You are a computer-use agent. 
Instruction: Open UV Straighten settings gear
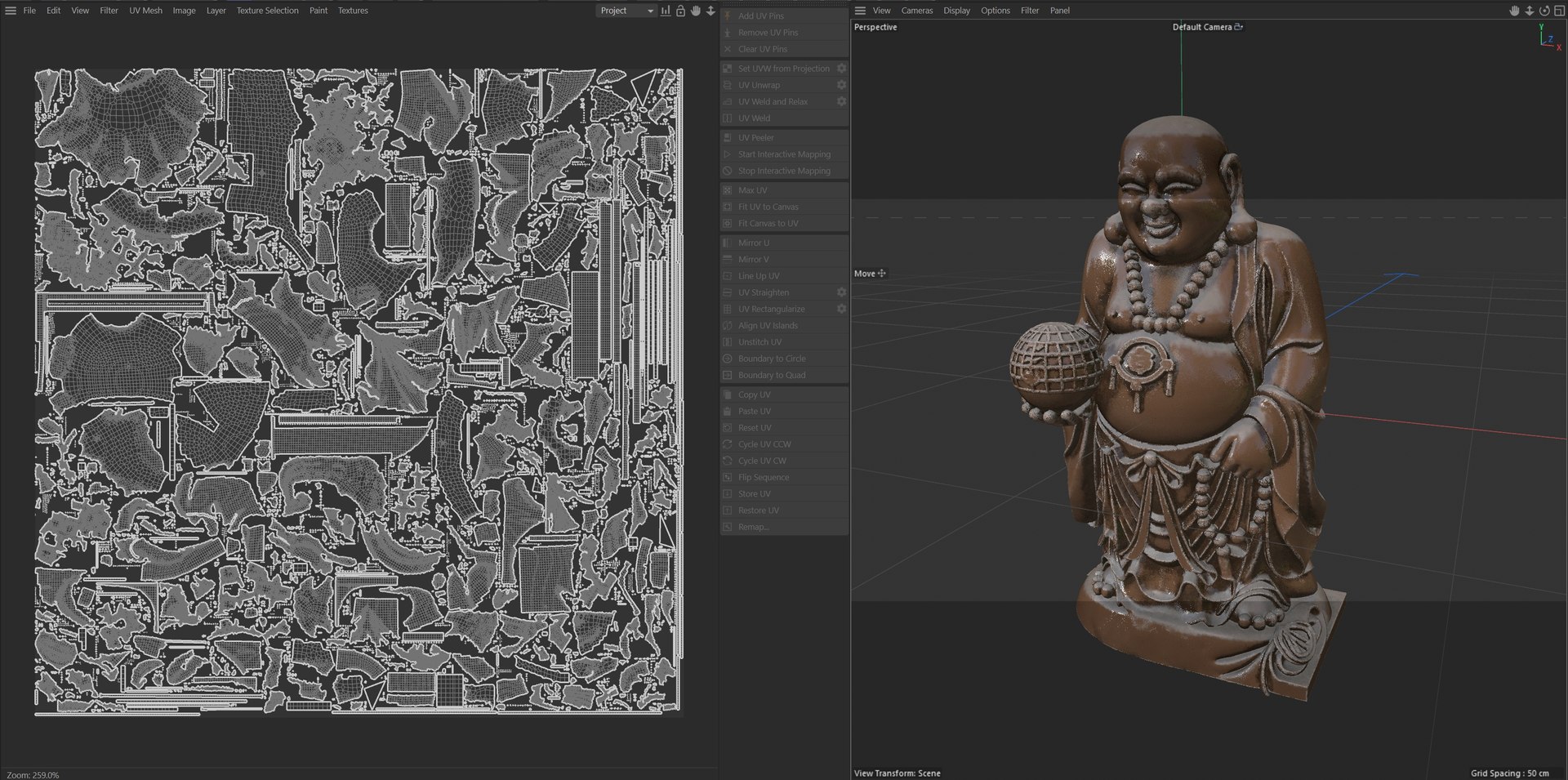click(x=841, y=292)
